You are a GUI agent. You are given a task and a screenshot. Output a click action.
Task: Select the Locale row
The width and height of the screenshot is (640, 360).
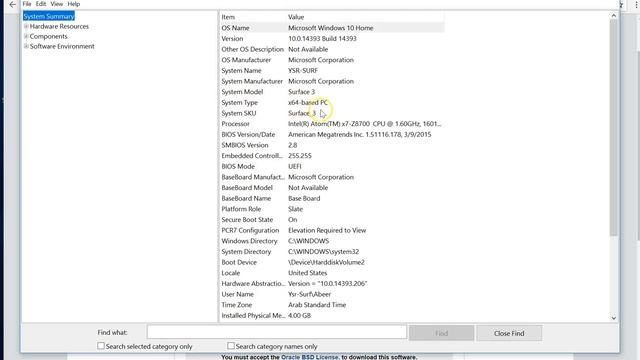click(332, 273)
